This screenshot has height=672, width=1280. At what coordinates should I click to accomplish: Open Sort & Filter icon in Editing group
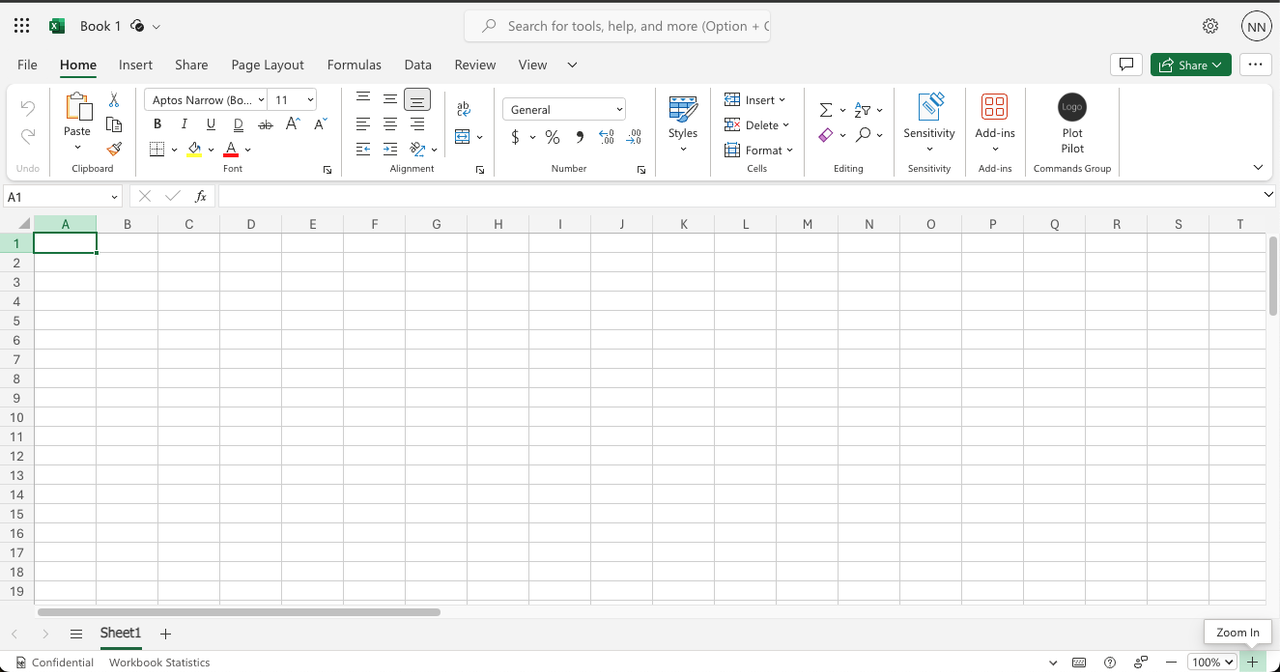tap(863, 110)
